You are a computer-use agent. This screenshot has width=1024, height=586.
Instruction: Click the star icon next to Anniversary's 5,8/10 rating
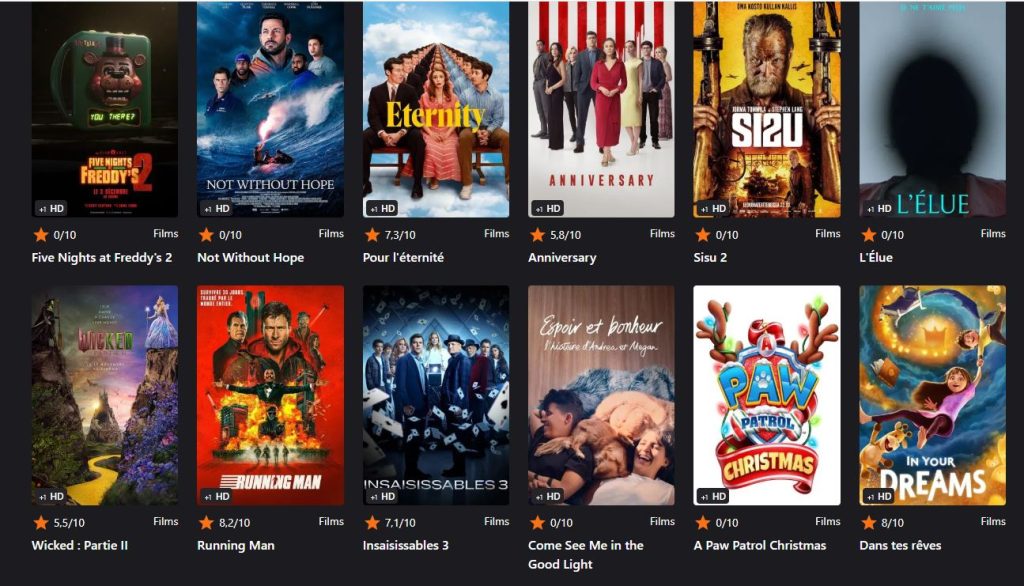click(537, 235)
